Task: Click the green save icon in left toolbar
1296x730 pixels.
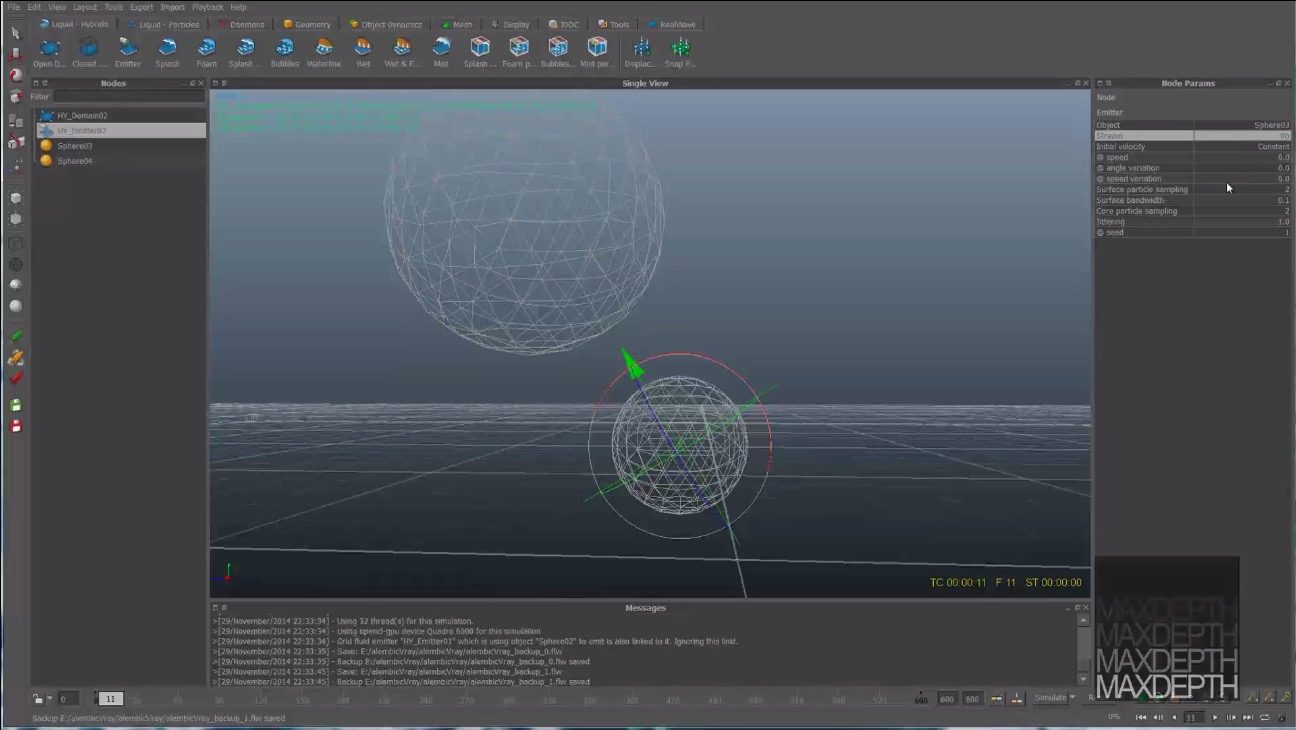Action: 15,405
